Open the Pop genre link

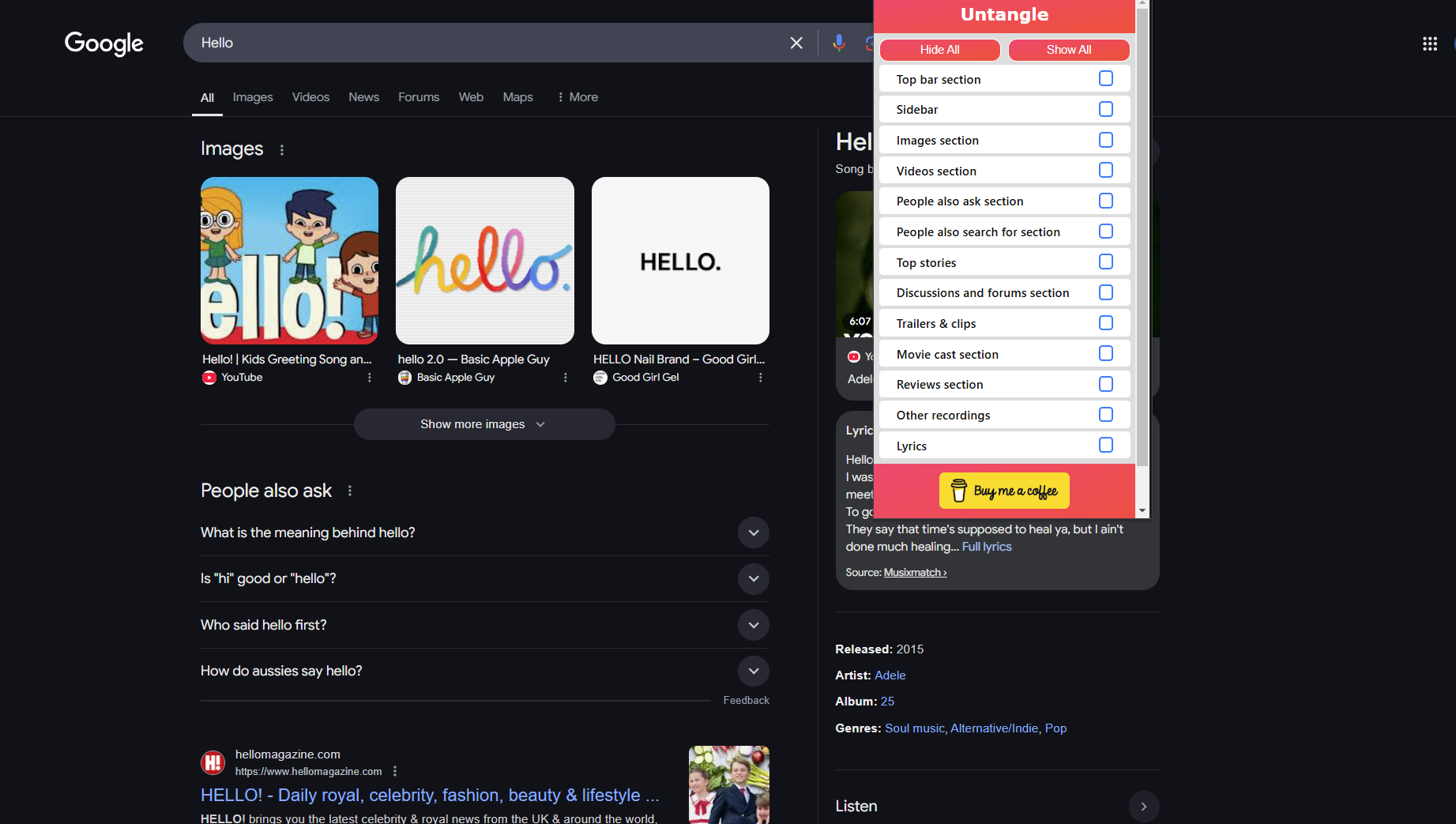coord(1055,728)
